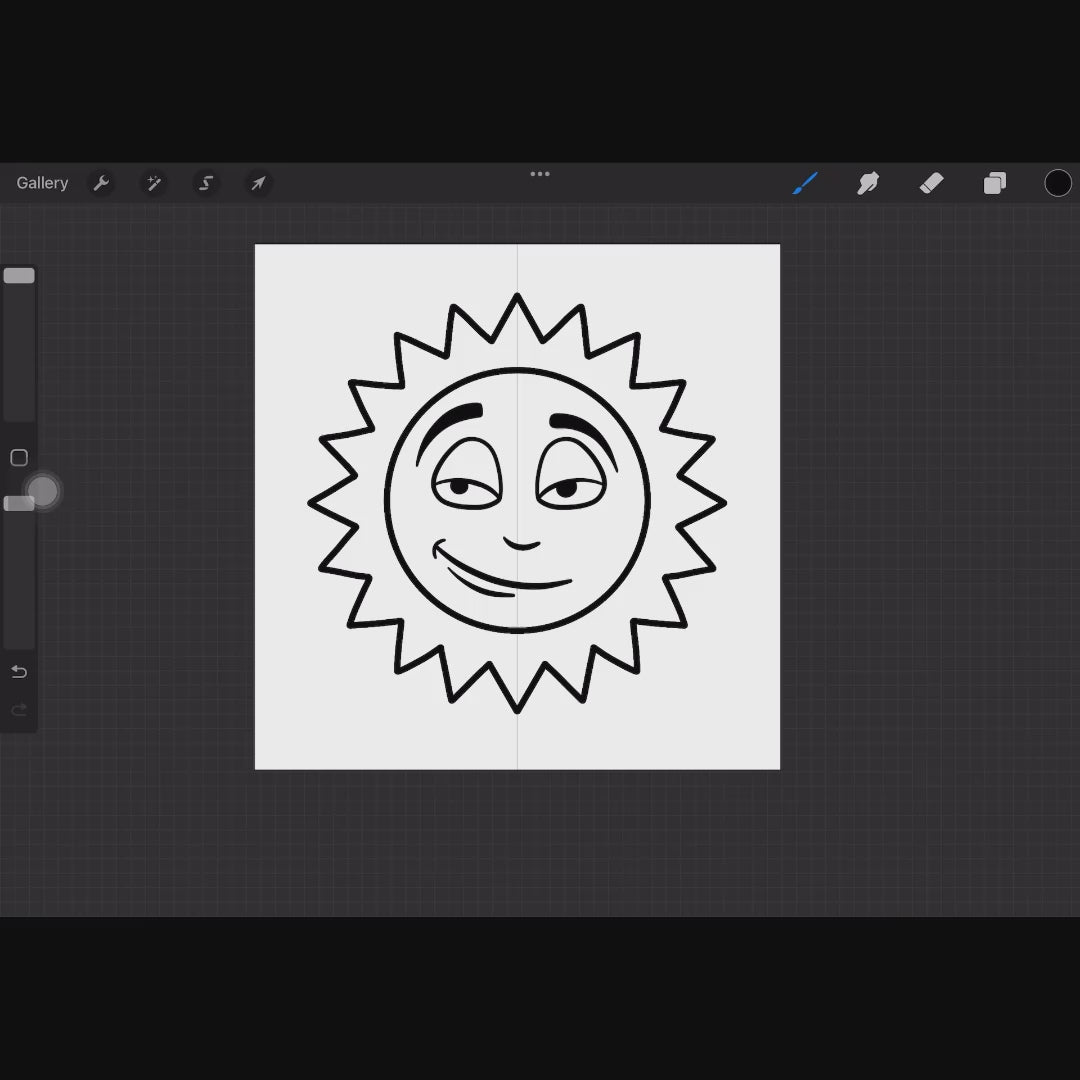Image resolution: width=1080 pixels, height=1080 pixels.
Task: Open the black active color swatch
Action: pos(1058,183)
